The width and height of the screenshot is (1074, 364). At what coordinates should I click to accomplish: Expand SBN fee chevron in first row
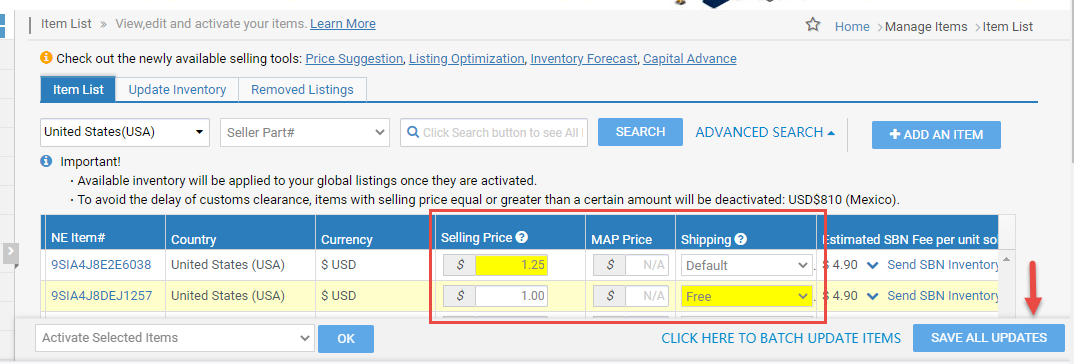click(x=873, y=265)
